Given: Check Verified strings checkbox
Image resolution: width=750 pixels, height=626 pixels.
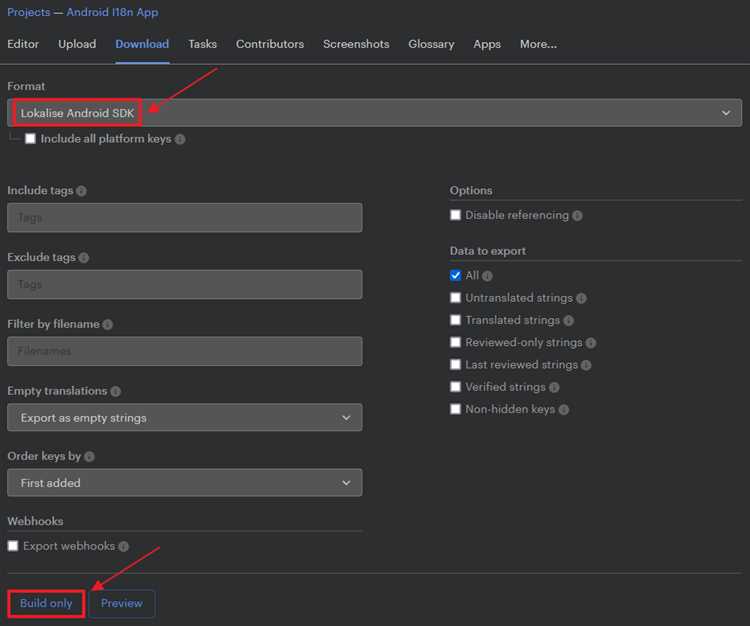Looking at the screenshot, I should [455, 387].
